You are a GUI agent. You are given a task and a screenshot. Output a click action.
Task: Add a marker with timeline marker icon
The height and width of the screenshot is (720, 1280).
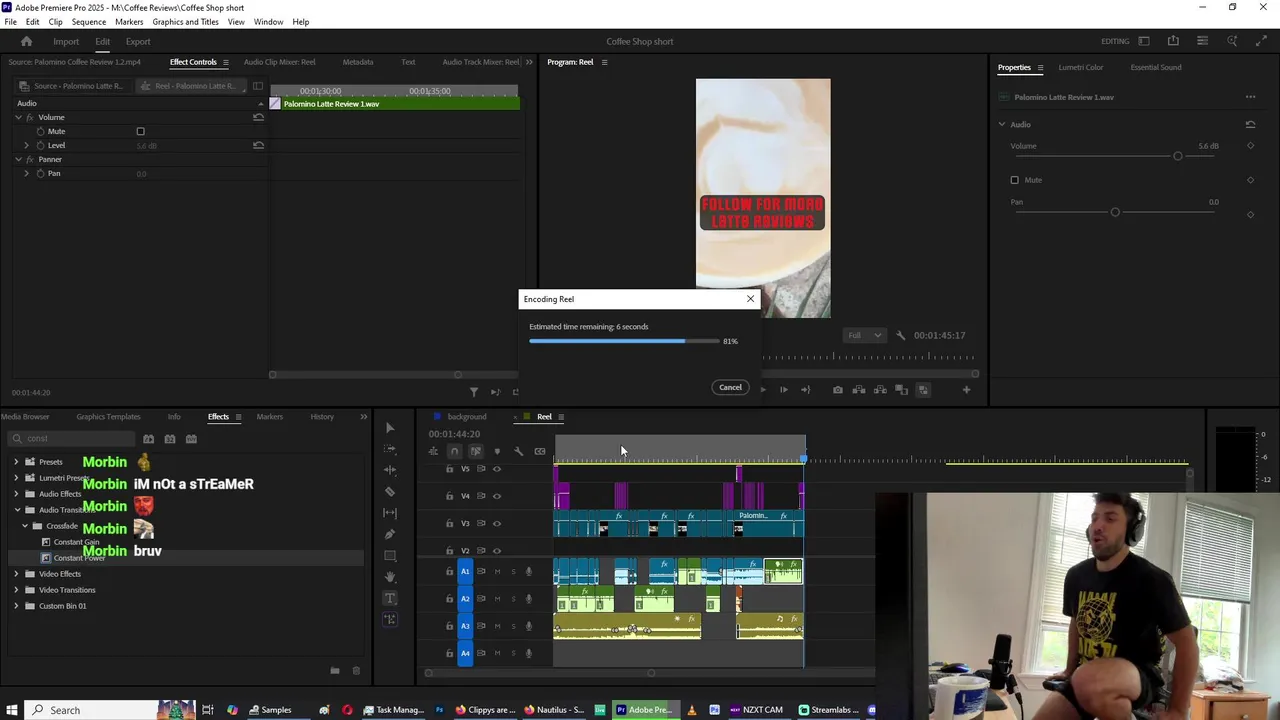497,451
